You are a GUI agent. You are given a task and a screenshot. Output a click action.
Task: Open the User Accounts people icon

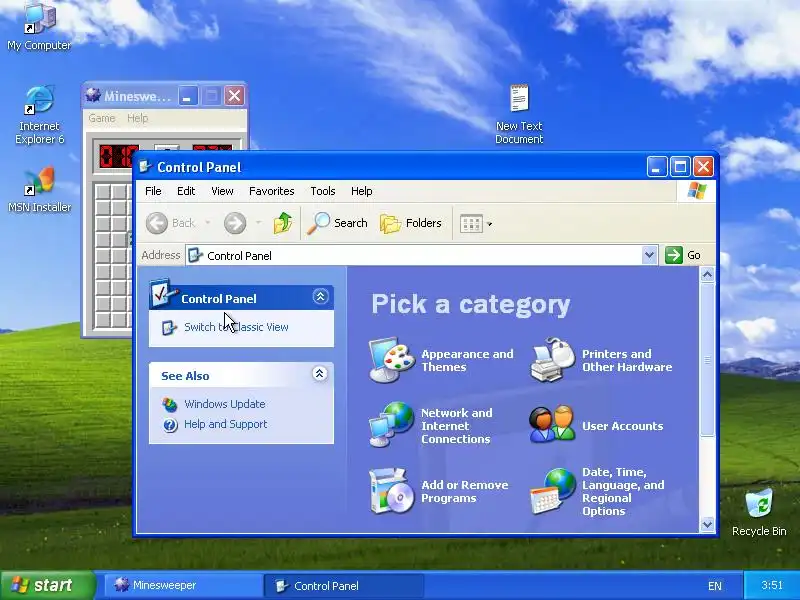(552, 424)
